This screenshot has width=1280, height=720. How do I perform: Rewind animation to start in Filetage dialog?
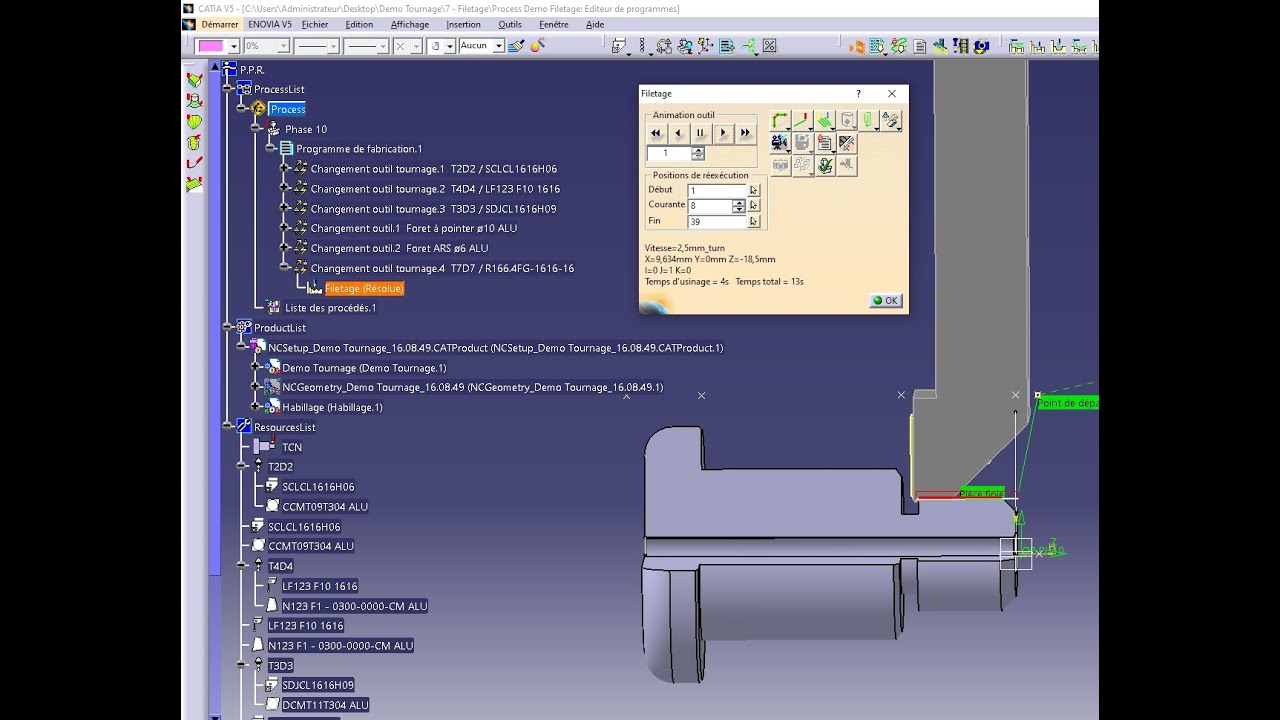click(656, 133)
